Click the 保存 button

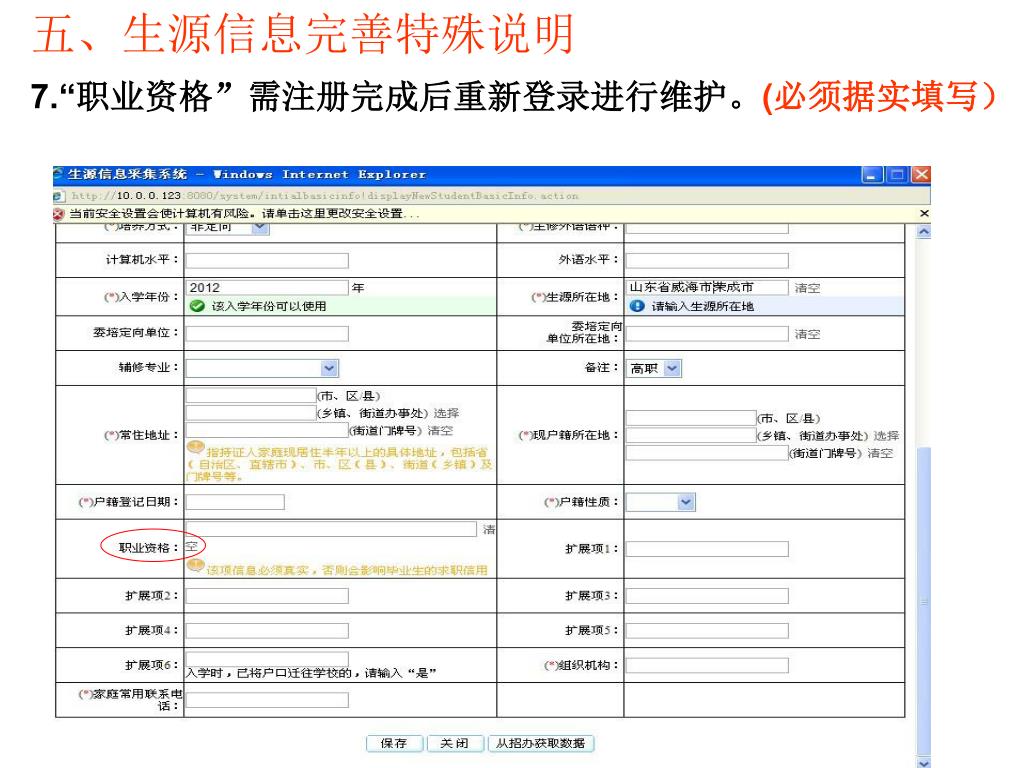pyautogui.click(x=394, y=743)
